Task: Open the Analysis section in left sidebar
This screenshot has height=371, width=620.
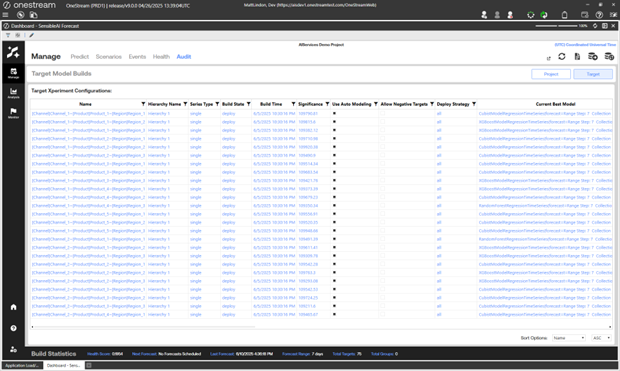Action: 13,93
